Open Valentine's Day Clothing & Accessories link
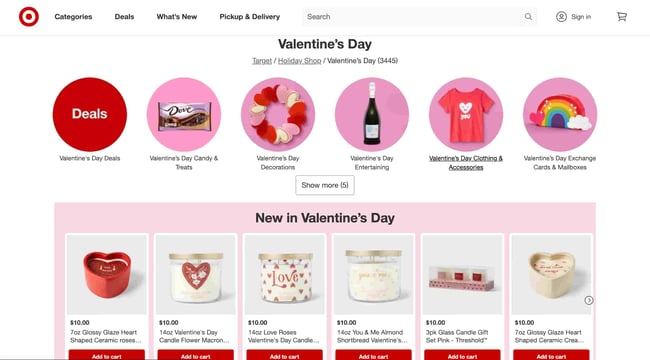This screenshot has height=360, width=650. click(466, 163)
